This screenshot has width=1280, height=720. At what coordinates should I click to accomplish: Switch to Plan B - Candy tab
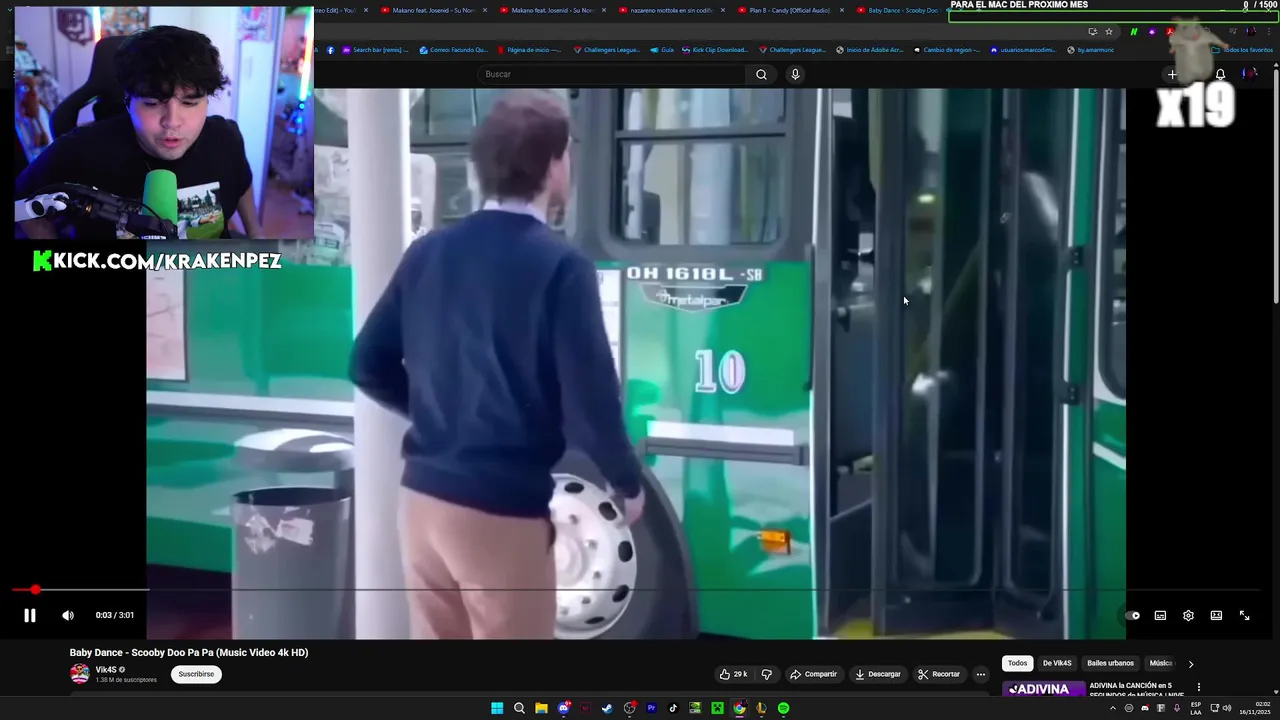[790, 10]
